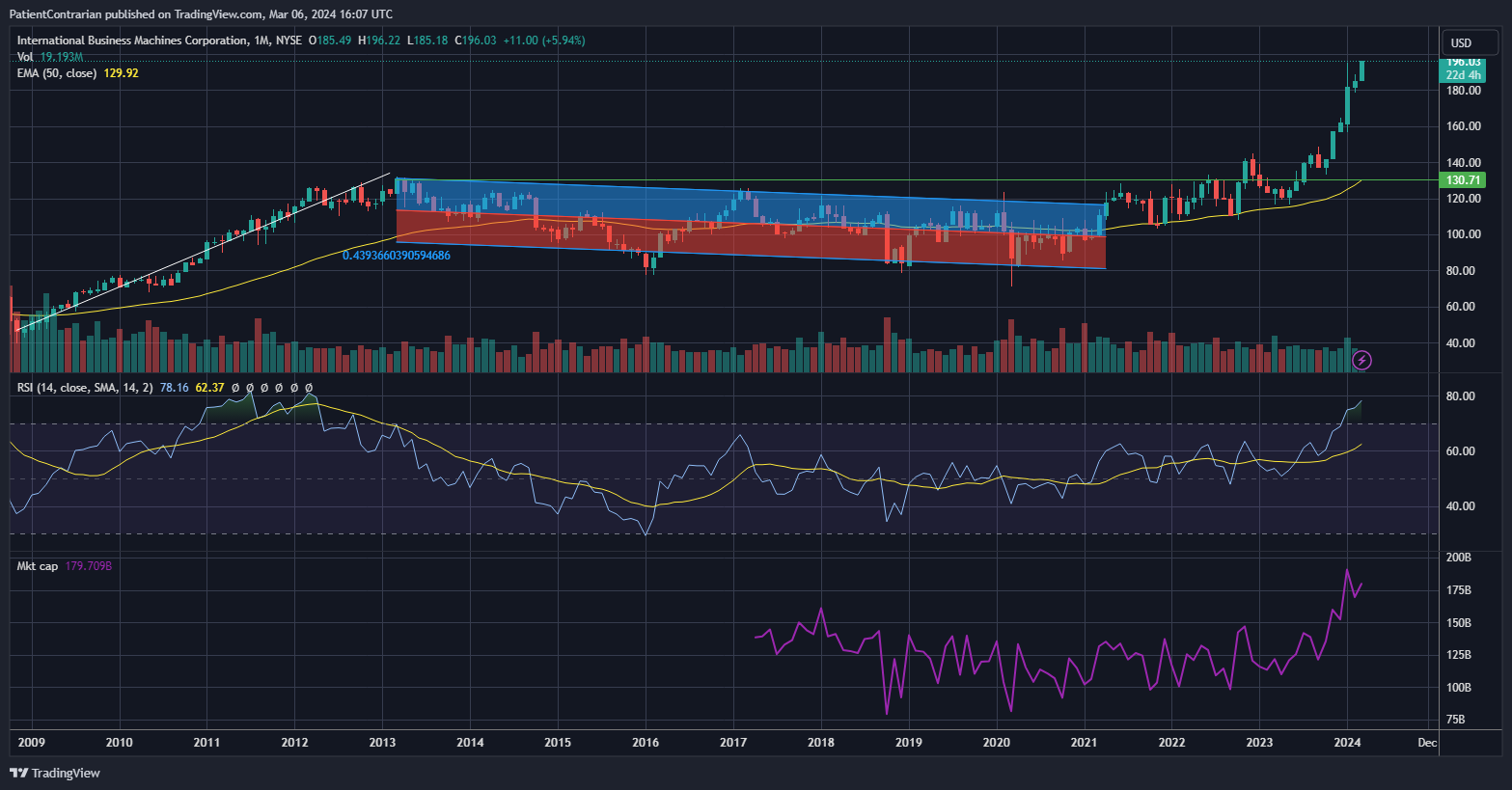This screenshot has width=1512, height=790.
Task: Select the RSI (14, close, SMA, 14, 2) label
Action: point(85,388)
